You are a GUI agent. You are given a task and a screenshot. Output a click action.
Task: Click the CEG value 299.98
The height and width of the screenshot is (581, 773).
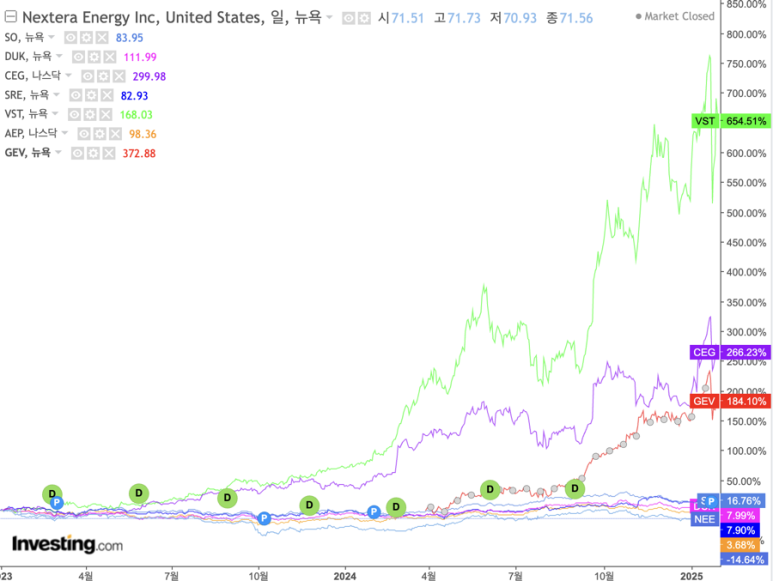[149, 76]
